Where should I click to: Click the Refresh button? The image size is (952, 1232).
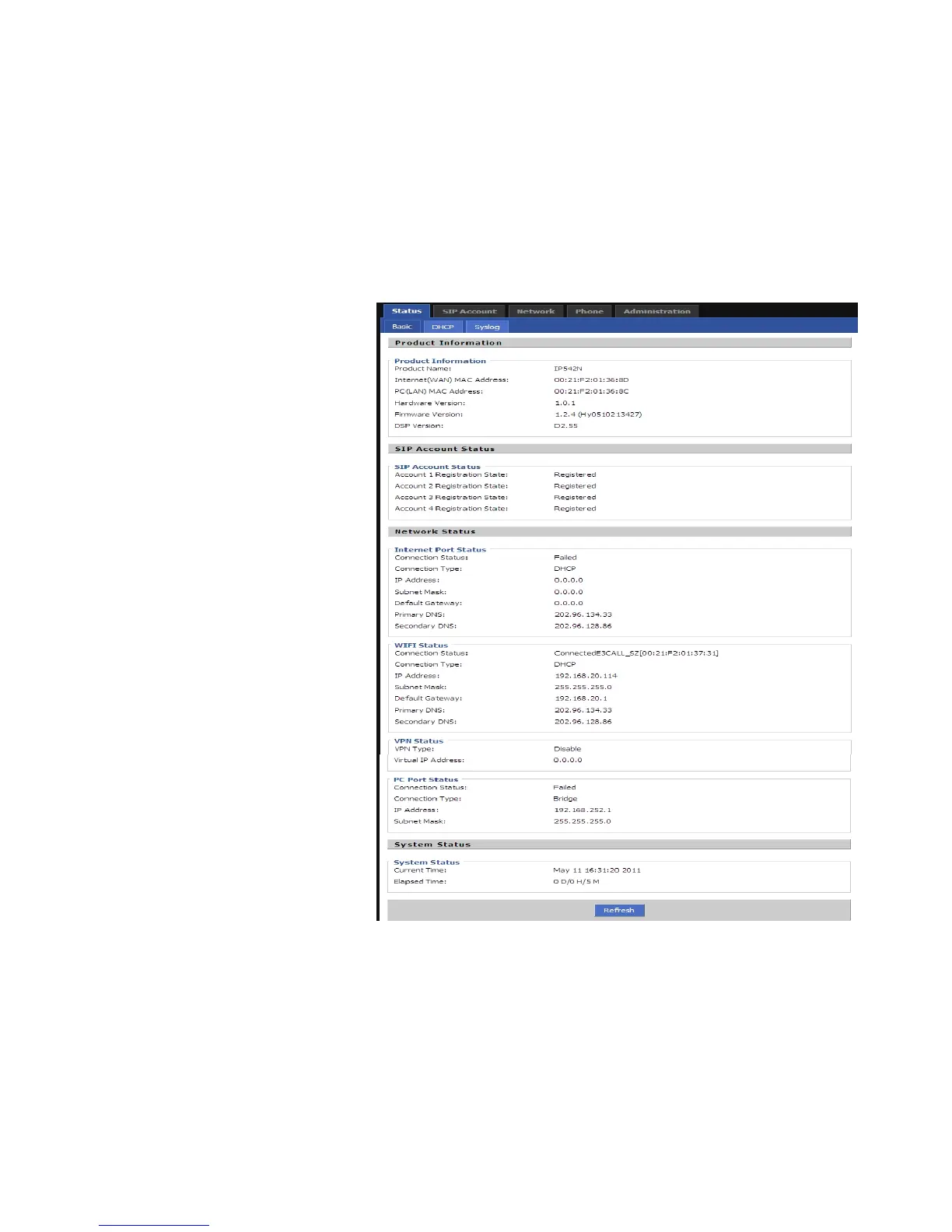pyautogui.click(x=619, y=910)
